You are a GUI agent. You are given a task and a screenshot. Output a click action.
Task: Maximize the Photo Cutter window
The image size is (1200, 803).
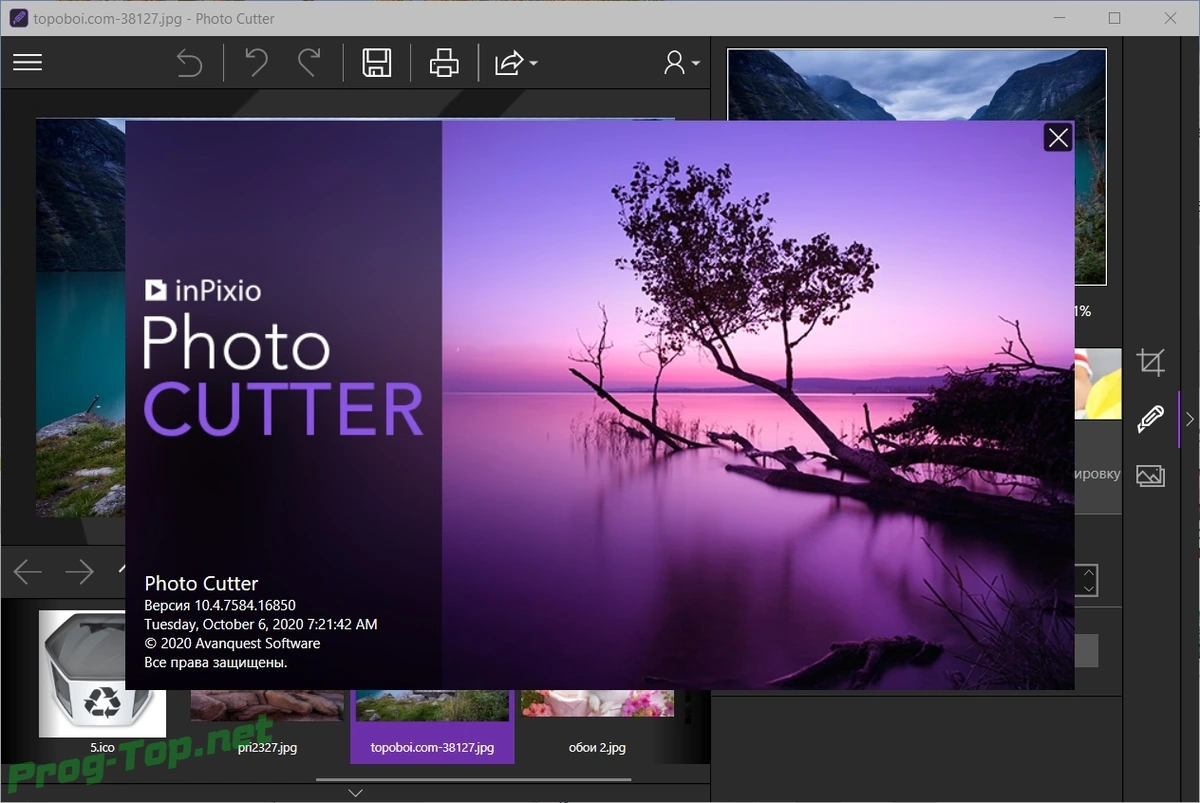pyautogui.click(x=1114, y=18)
